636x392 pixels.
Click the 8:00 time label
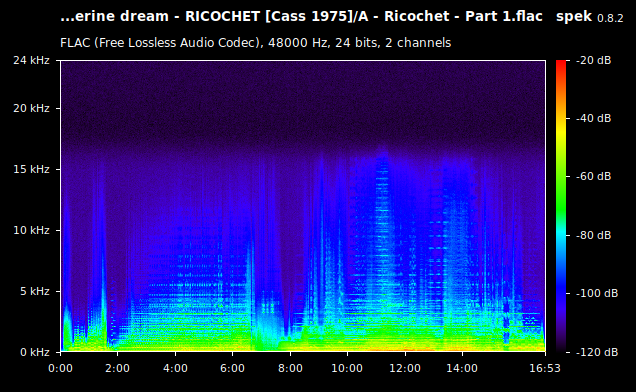coord(290,368)
